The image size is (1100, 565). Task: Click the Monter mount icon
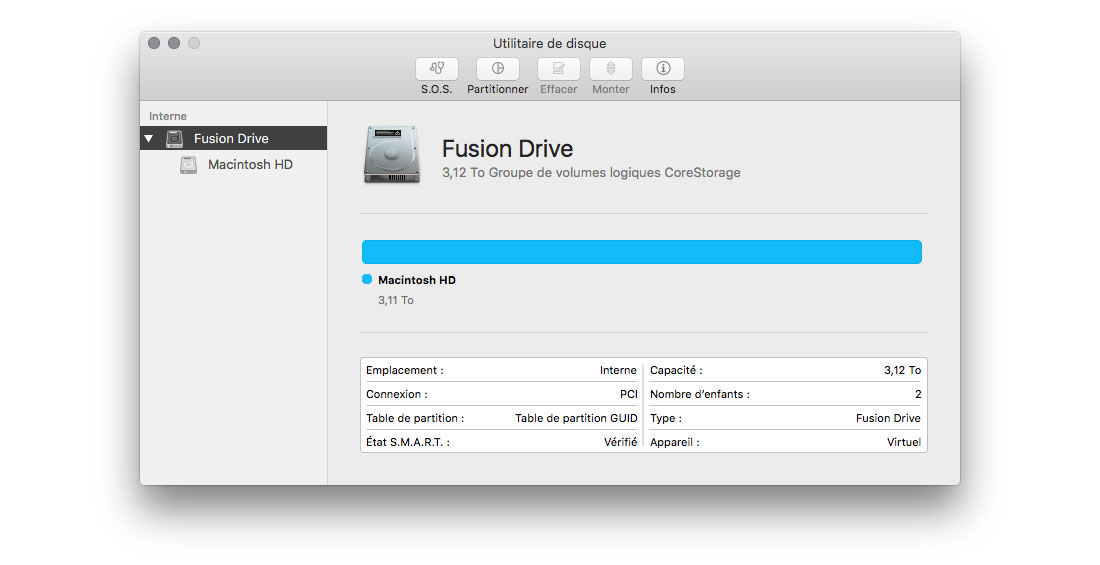click(x=610, y=69)
